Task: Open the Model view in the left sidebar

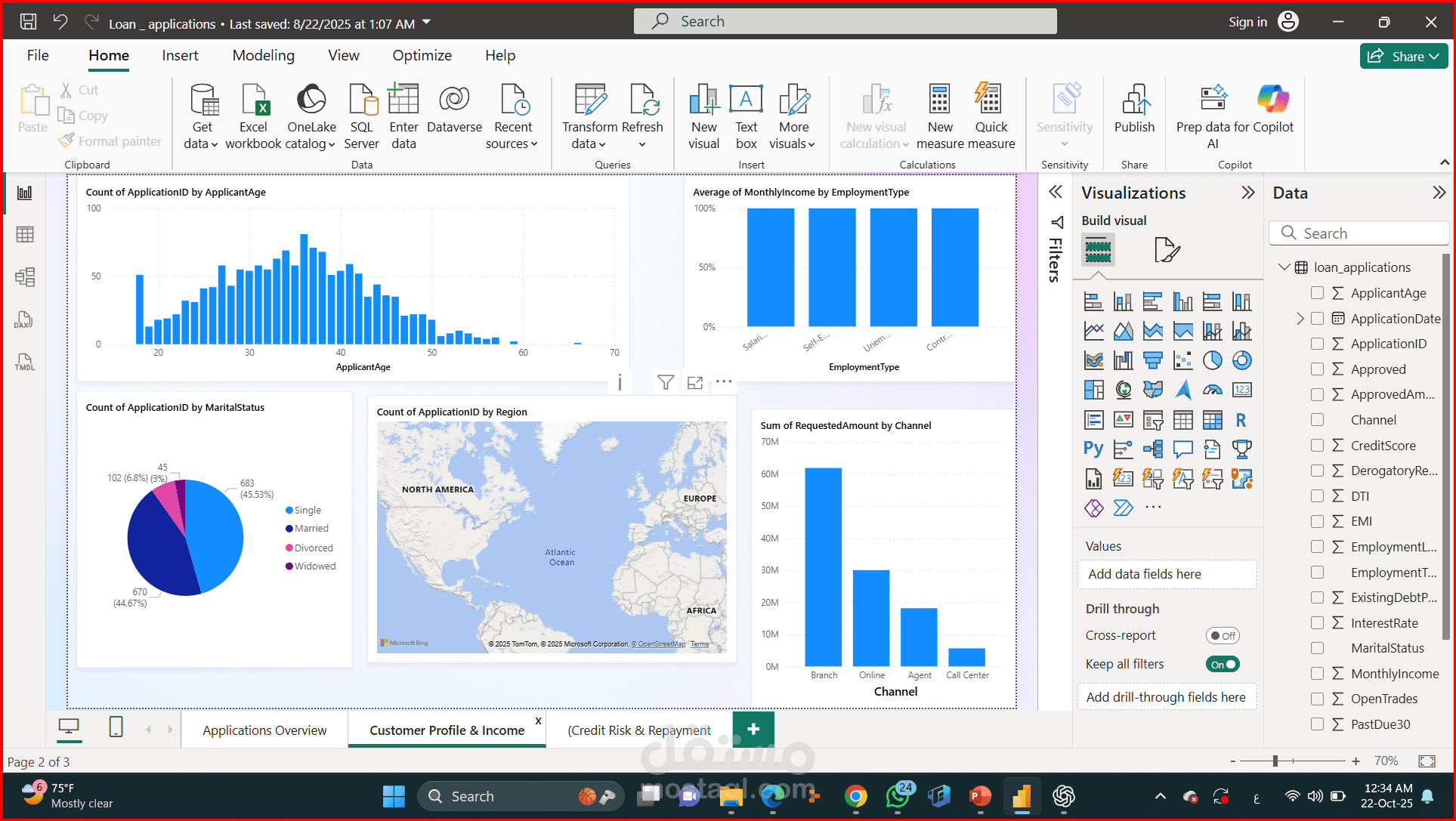Action: (25, 277)
